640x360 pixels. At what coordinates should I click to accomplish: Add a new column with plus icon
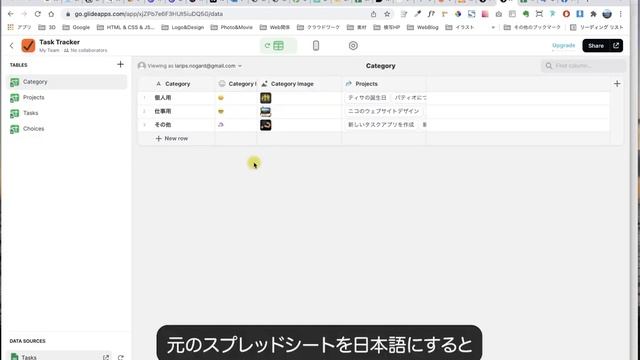tap(617, 84)
